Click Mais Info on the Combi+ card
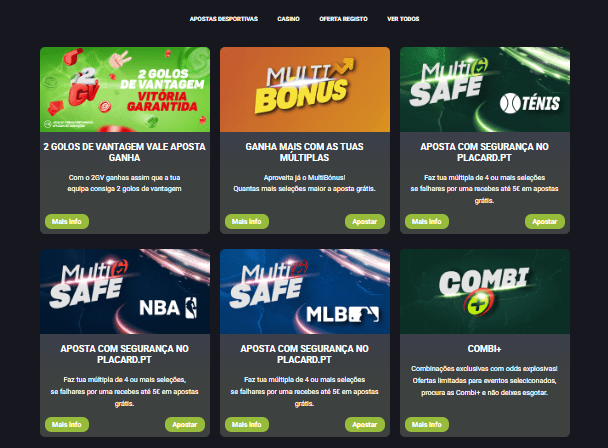The width and height of the screenshot is (608, 448). point(427,424)
